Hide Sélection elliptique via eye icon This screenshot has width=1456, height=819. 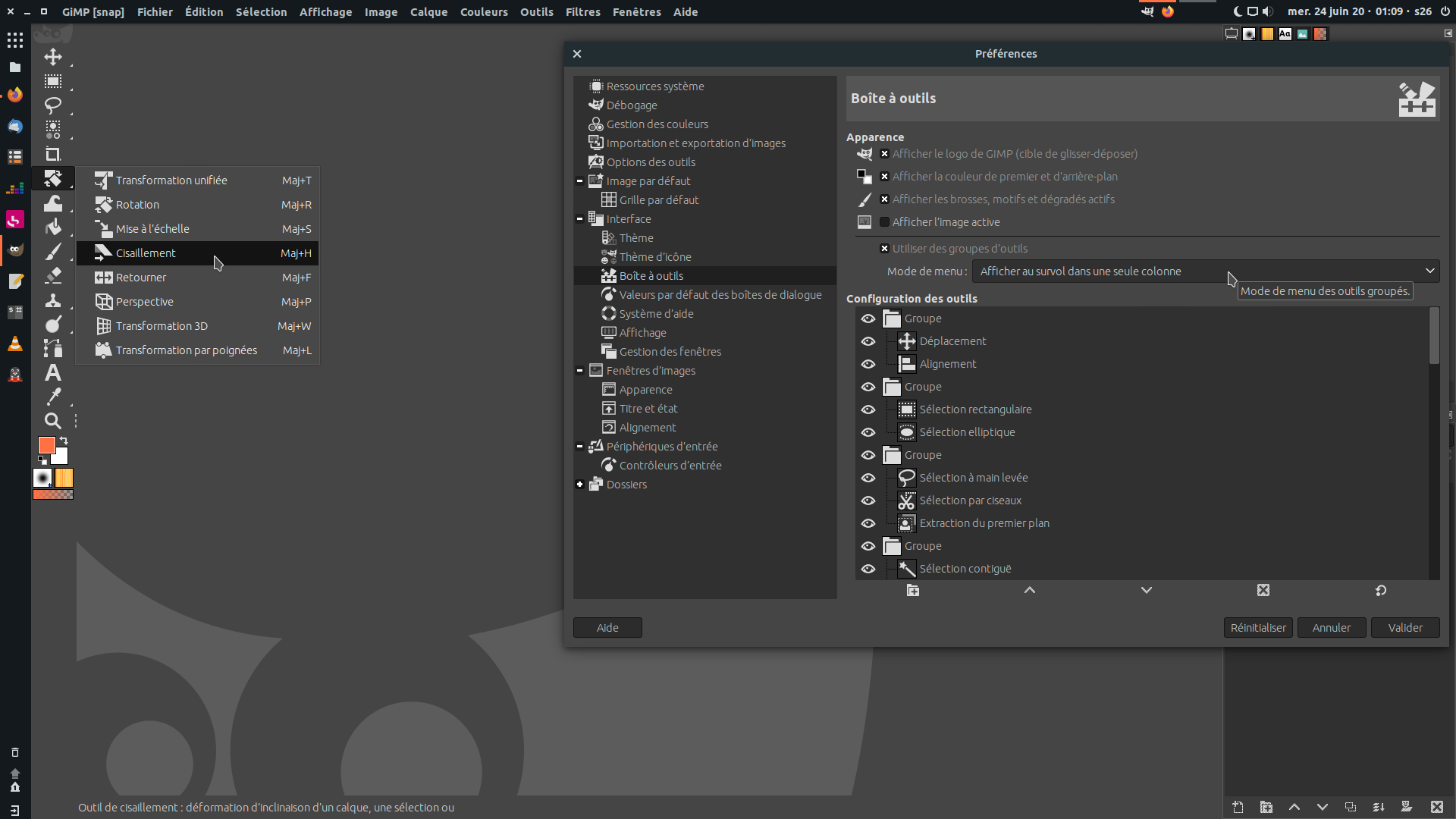[x=868, y=432]
